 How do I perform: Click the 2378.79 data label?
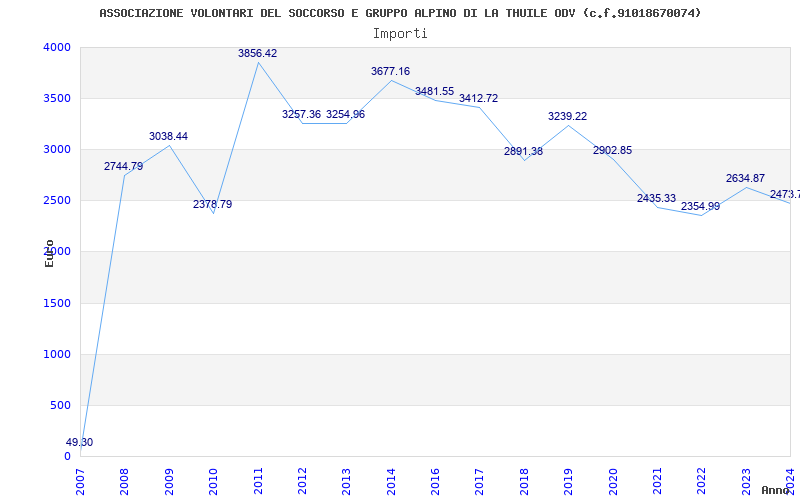[x=212, y=205]
